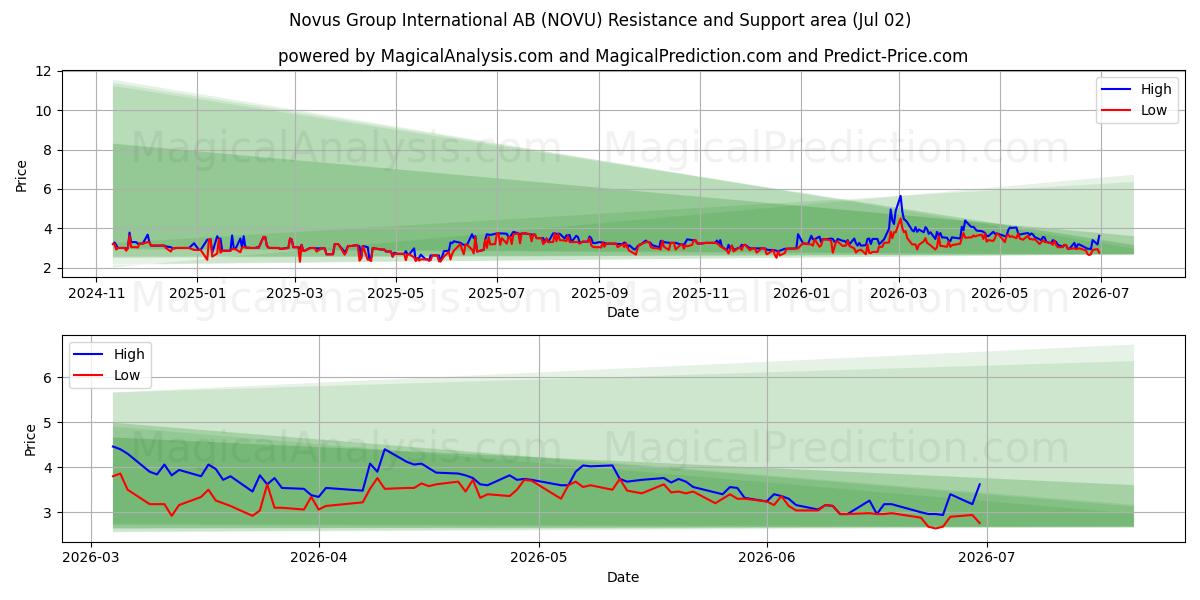Click the '2026-05' tick label on the top chart's x-axis
The image size is (1200, 600).
tap(1000, 293)
